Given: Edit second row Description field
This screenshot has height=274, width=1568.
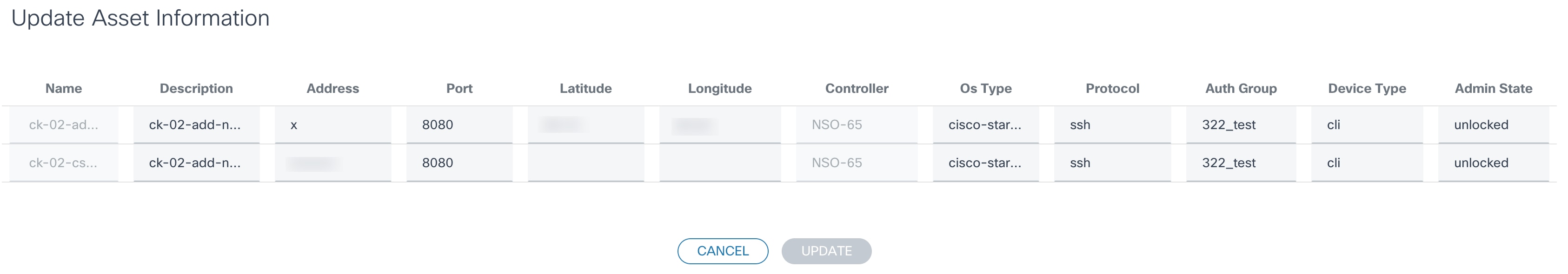Looking at the screenshot, I should 196,163.
